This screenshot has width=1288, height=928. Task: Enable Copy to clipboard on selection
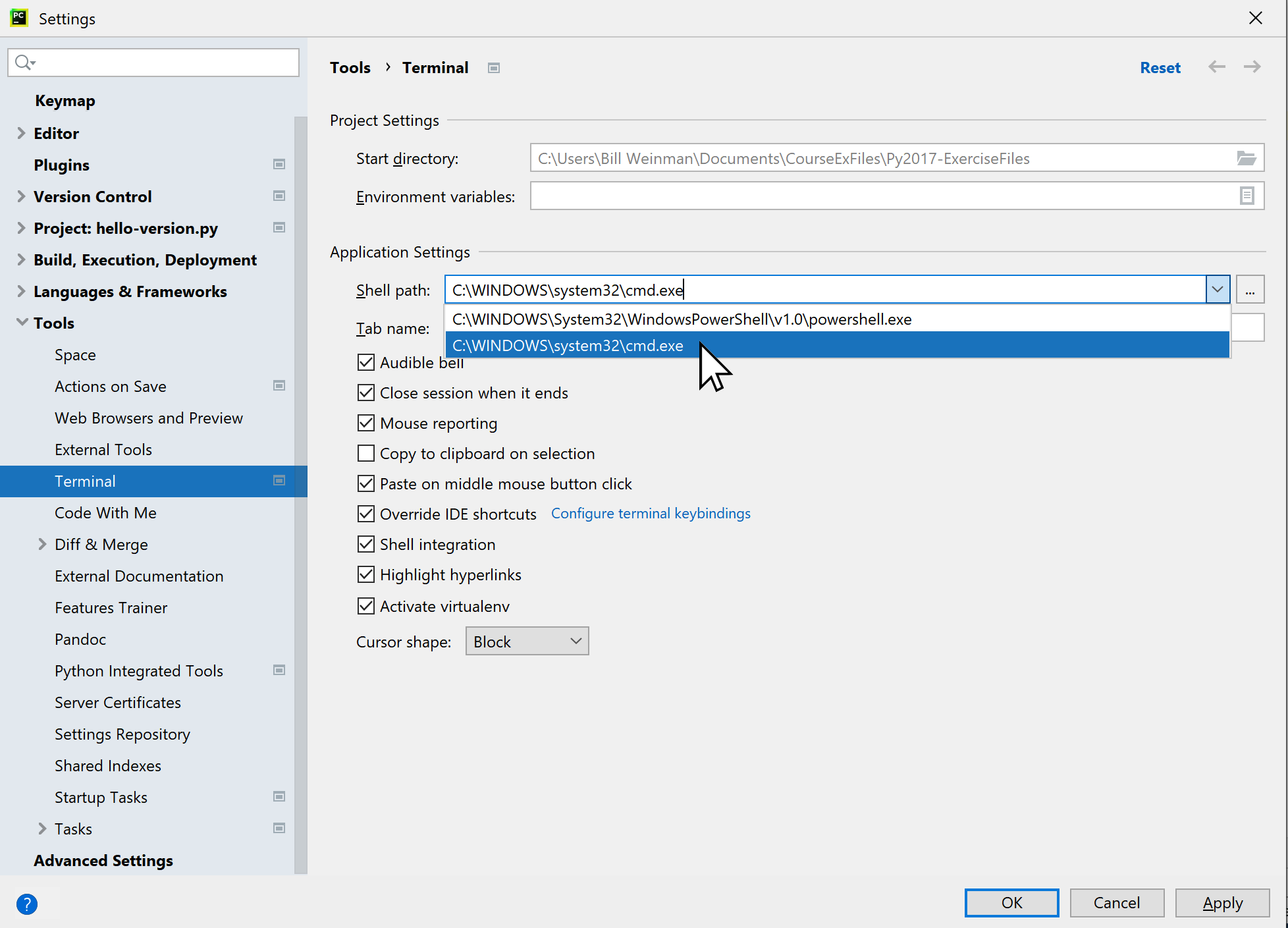tap(366, 453)
